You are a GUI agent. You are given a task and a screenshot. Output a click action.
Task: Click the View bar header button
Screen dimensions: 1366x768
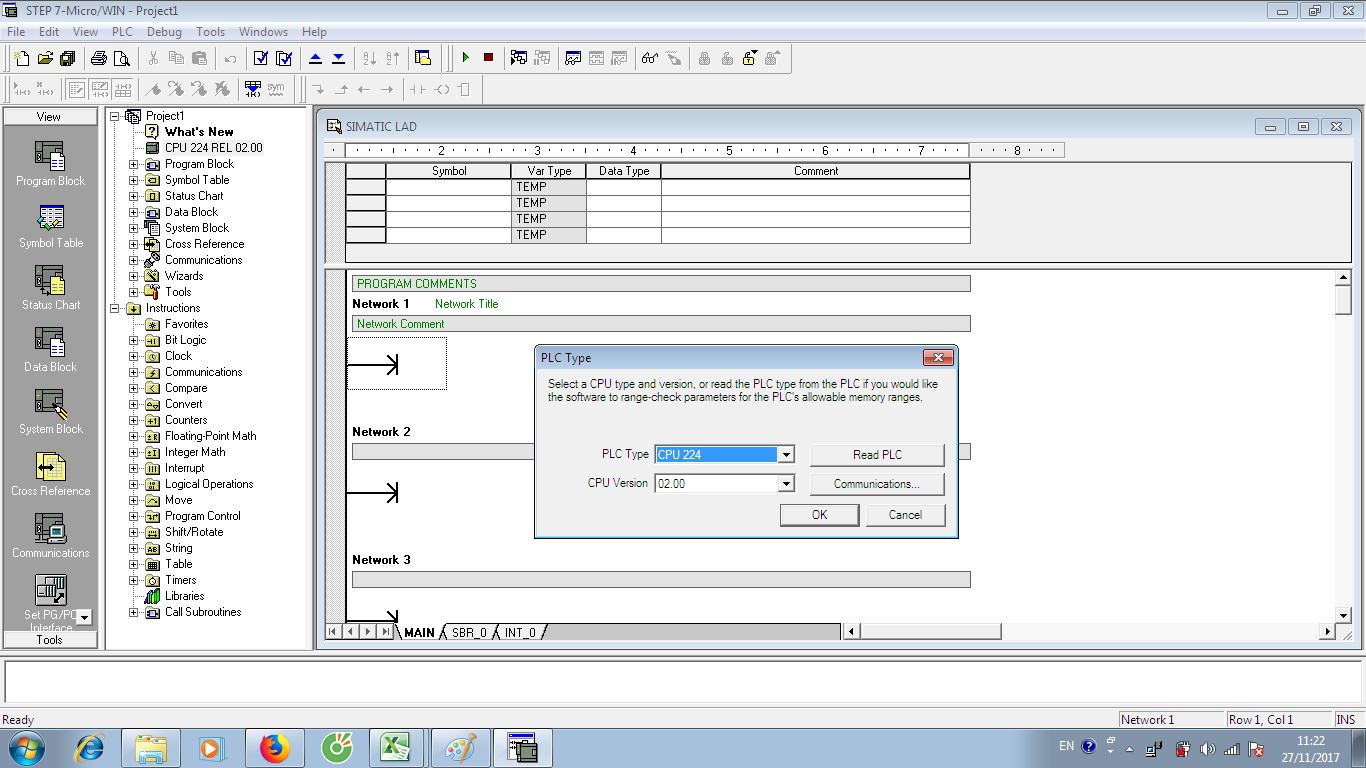pos(50,117)
